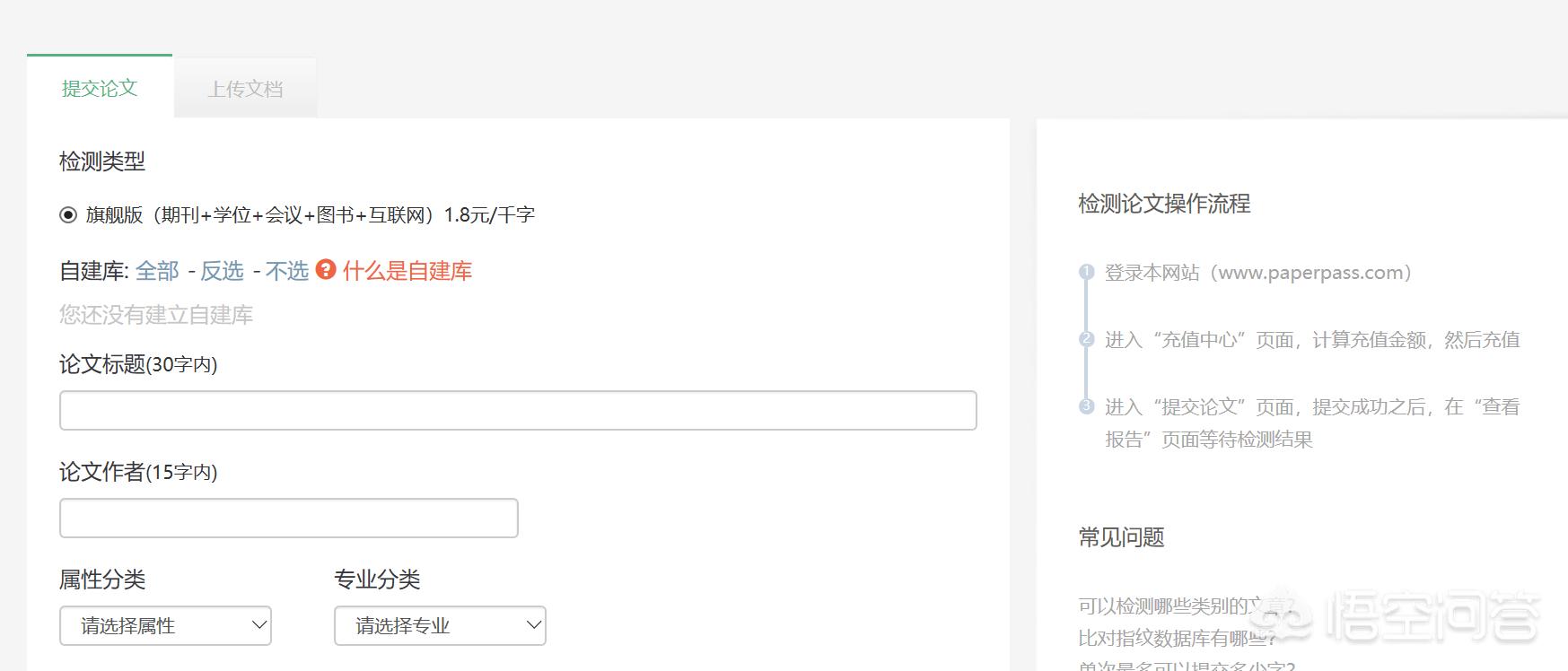Focus the 论文标题 input field
The width and height of the screenshot is (1568, 671).
click(x=518, y=410)
